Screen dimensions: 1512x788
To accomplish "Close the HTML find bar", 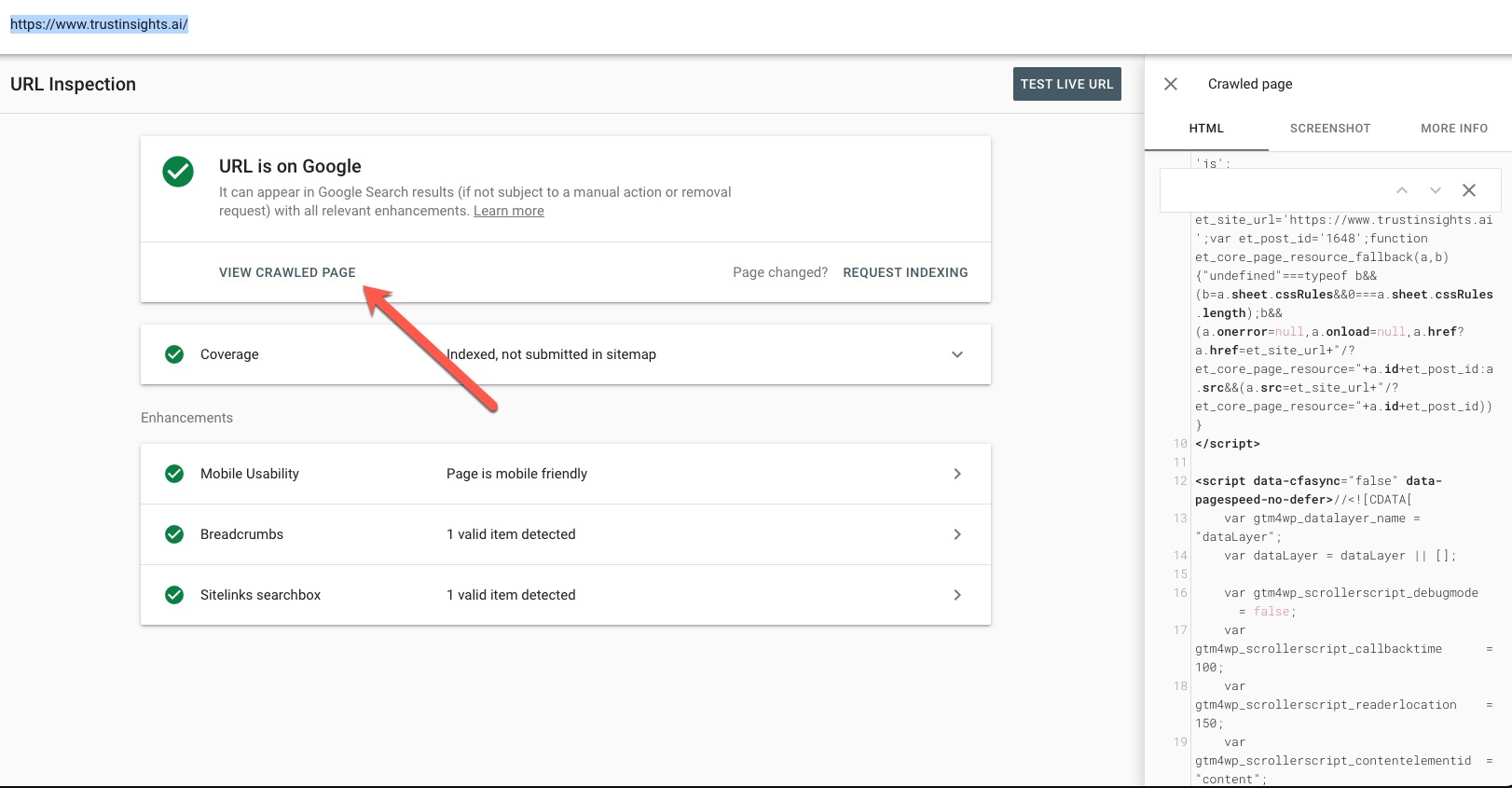I will (x=1469, y=190).
